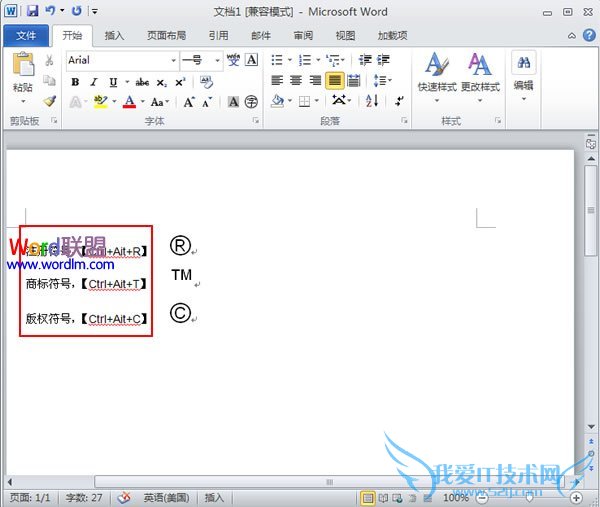
Task: Open the 文件 menu tab
Action: pyautogui.click(x=26, y=36)
